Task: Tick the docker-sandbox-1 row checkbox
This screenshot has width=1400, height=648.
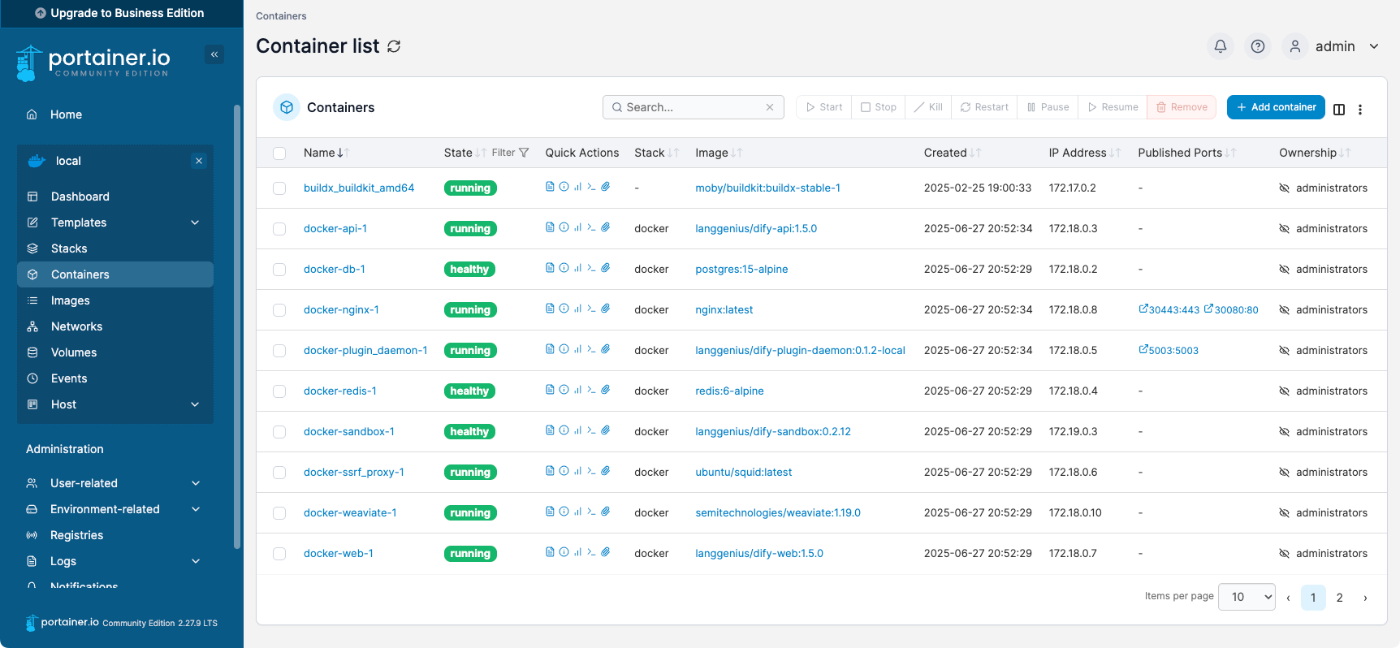Action: tap(280, 432)
